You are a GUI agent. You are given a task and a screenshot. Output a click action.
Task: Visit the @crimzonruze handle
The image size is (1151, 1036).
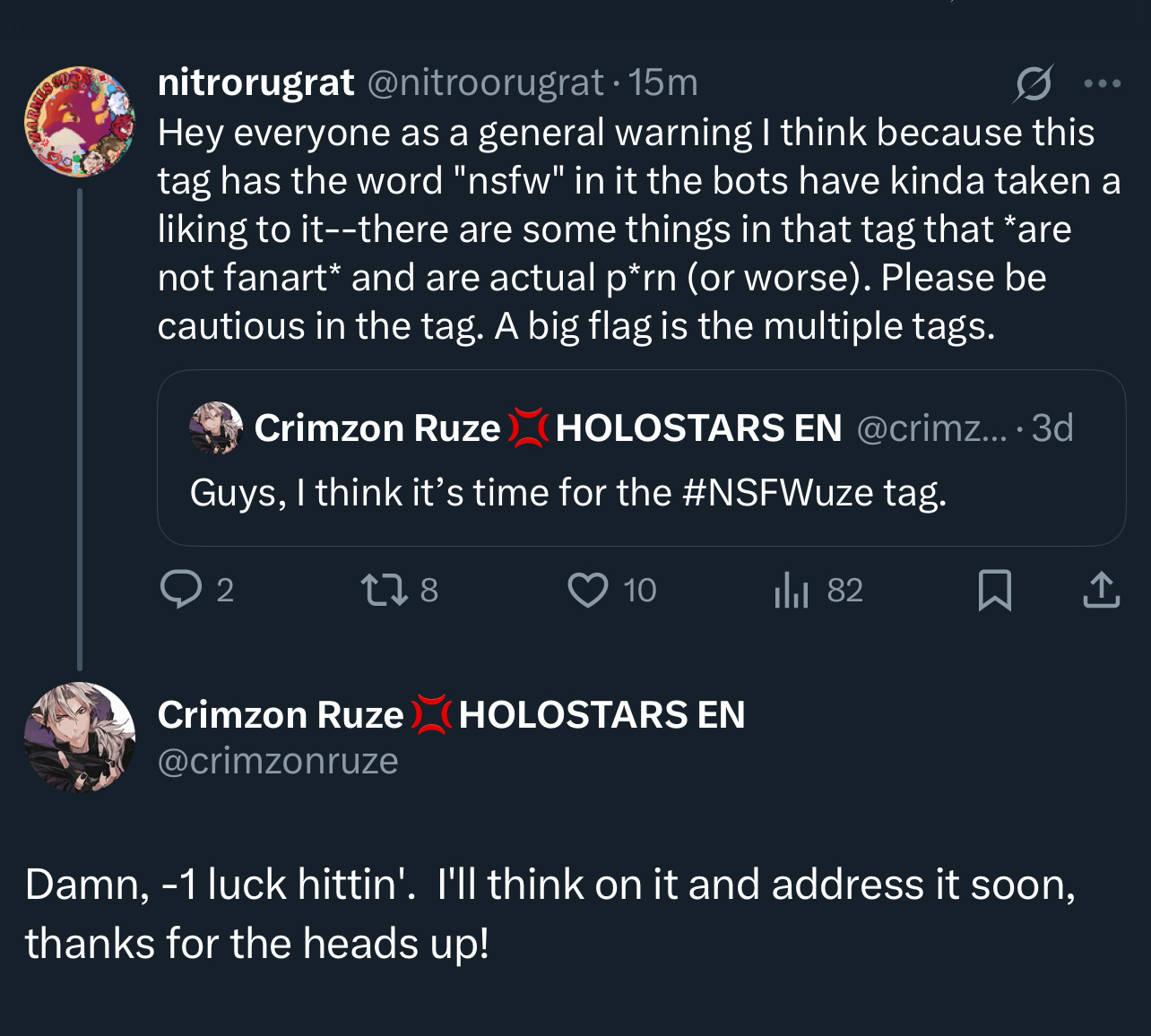[x=278, y=761]
